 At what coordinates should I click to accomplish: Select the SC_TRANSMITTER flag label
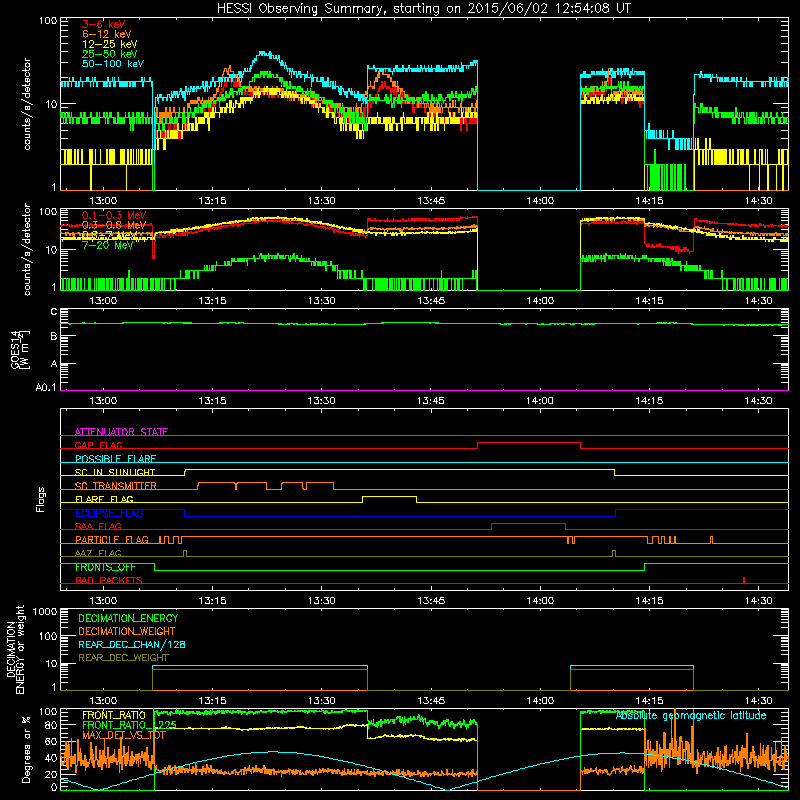click(116, 486)
